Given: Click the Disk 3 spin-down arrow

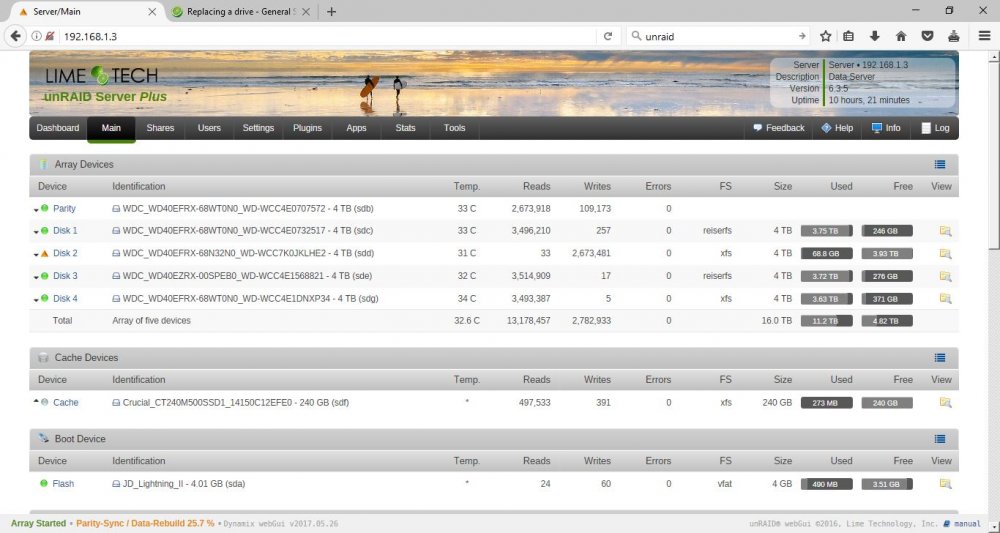Looking at the screenshot, I should (x=36, y=277).
